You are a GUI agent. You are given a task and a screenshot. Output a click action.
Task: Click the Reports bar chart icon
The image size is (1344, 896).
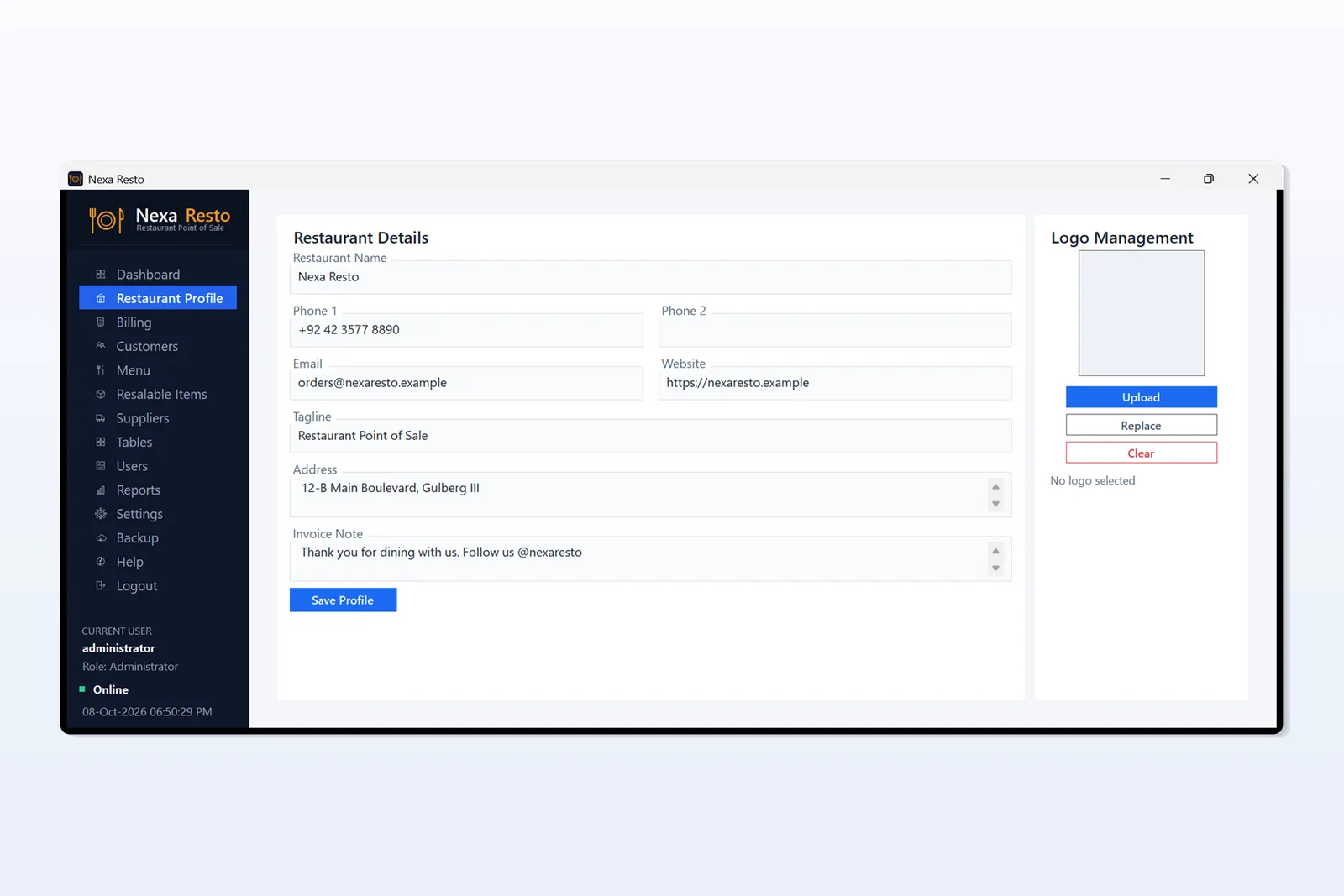tap(101, 490)
